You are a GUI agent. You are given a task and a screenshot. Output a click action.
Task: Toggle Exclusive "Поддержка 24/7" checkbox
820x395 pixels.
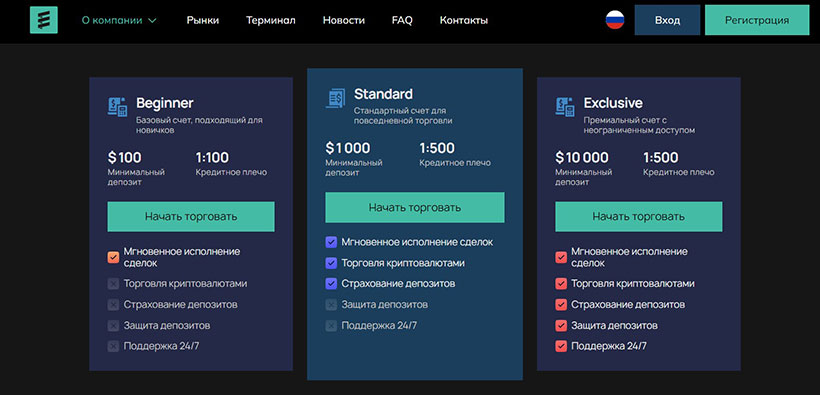(561, 346)
